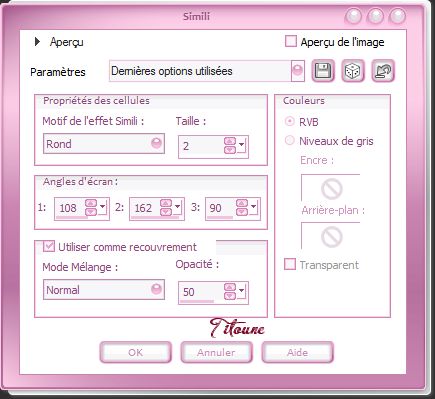
Task: Reset settings to default with the arrow icon
Action: tap(383, 71)
